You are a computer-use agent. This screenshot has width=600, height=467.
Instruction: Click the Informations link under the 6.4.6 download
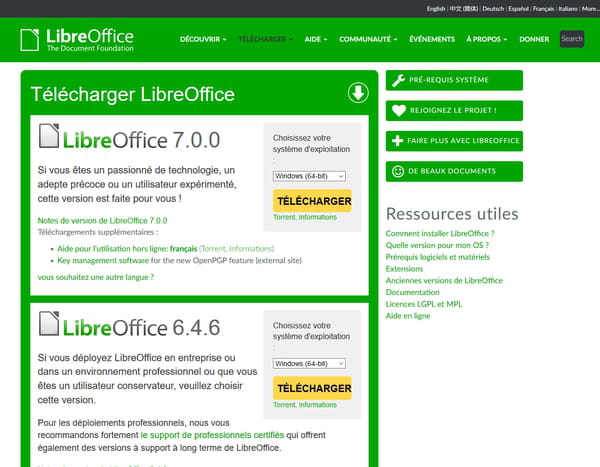click(x=318, y=405)
